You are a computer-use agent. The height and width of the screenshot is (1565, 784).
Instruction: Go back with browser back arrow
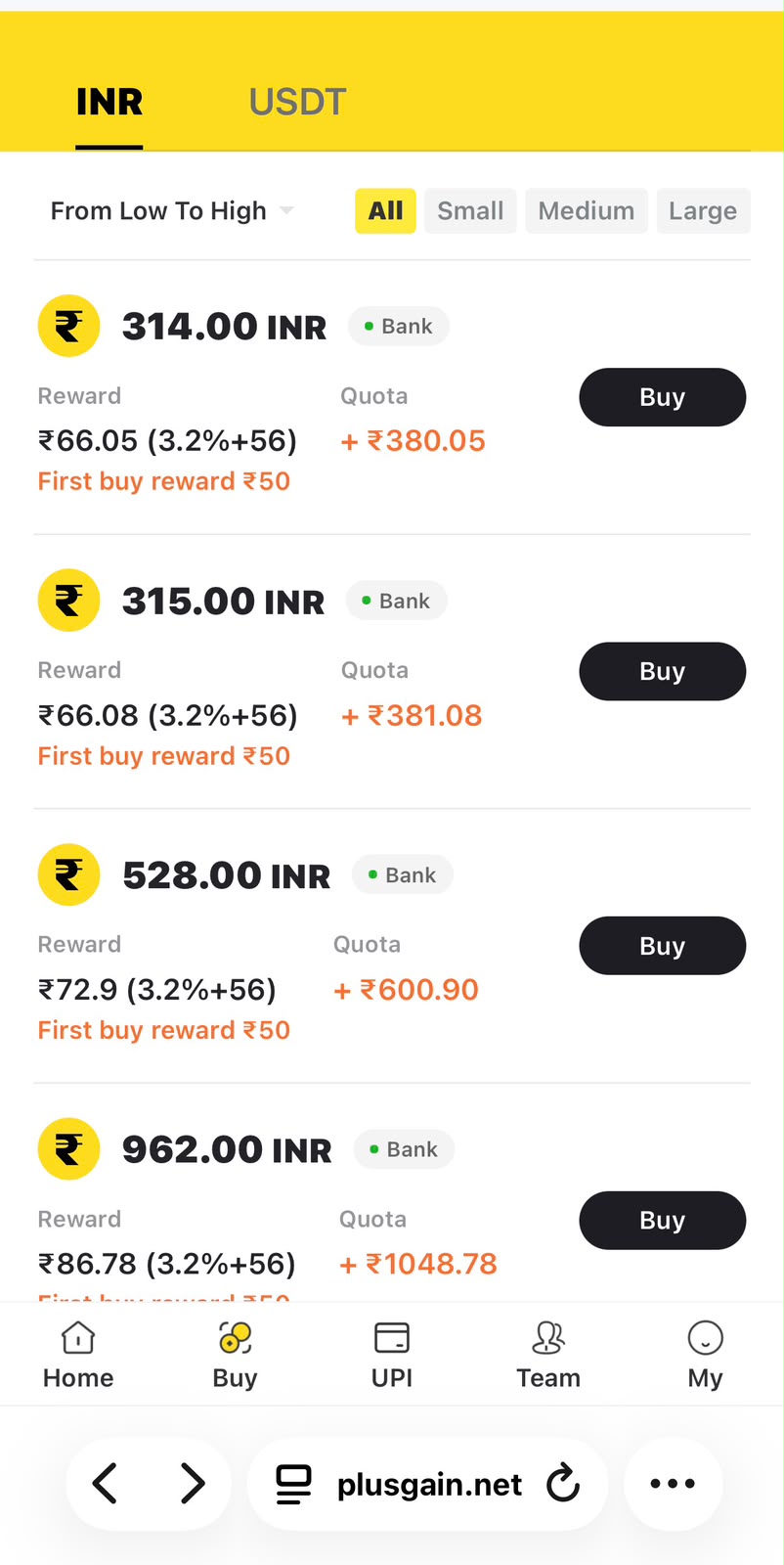point(106,1484)
